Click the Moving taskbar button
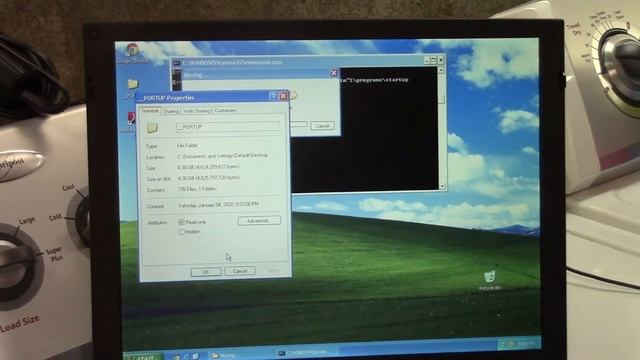 241,356
